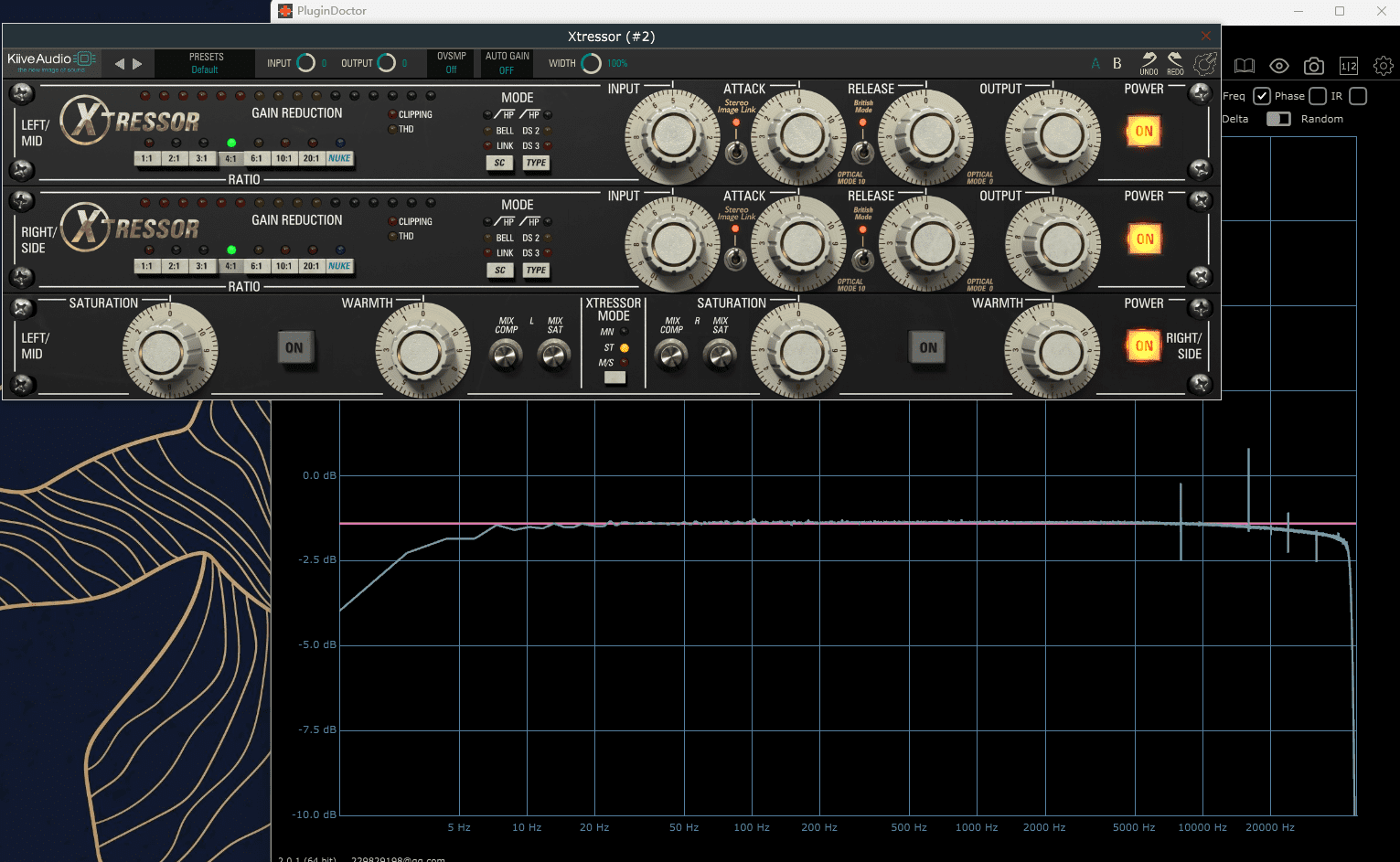Flip British Mode switch on Right/Side
The height and width of the screenshot is (862, 1400).
click(x=861, y=260)
